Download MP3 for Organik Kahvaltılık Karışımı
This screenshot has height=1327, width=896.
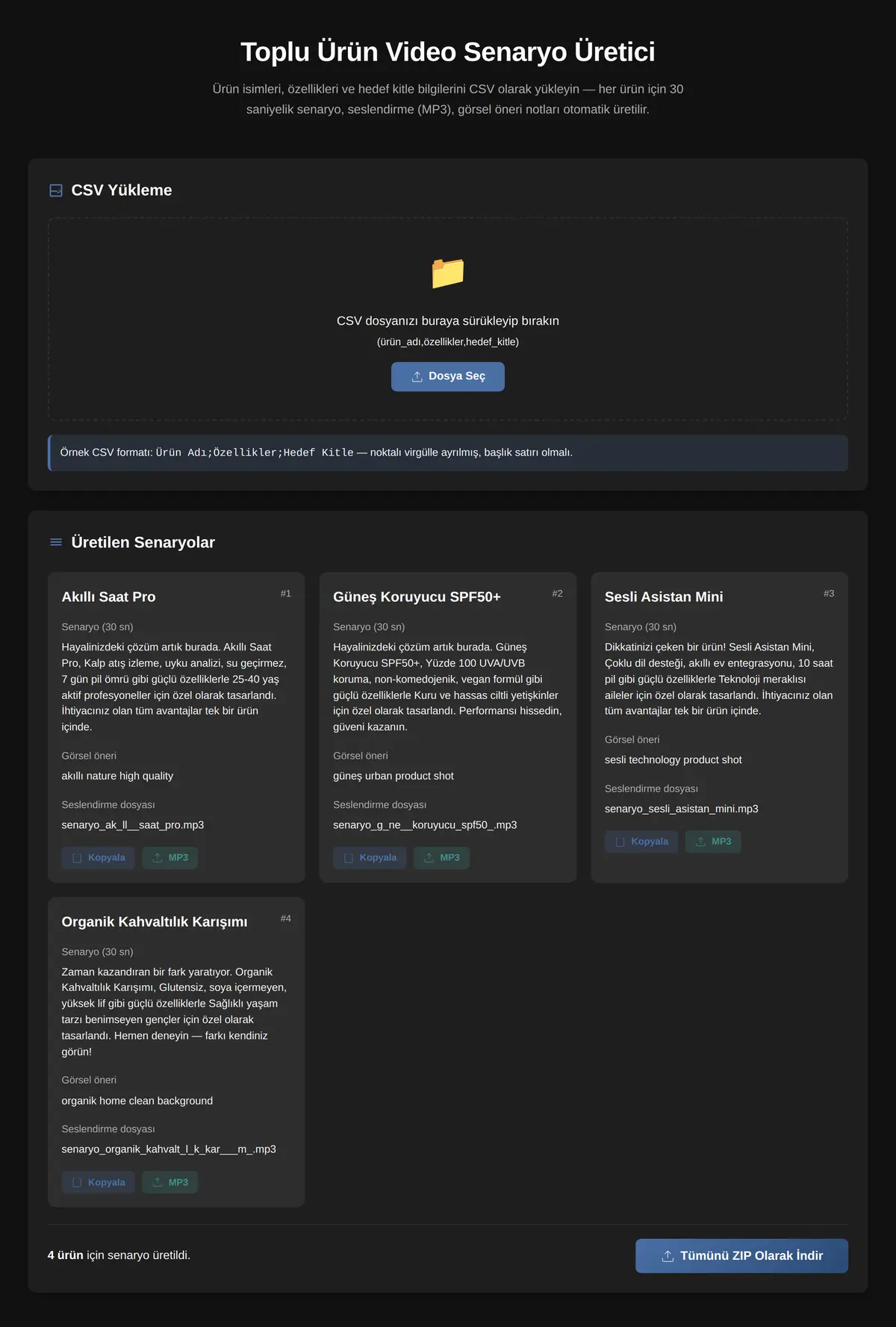click(x=170, y=1182)
